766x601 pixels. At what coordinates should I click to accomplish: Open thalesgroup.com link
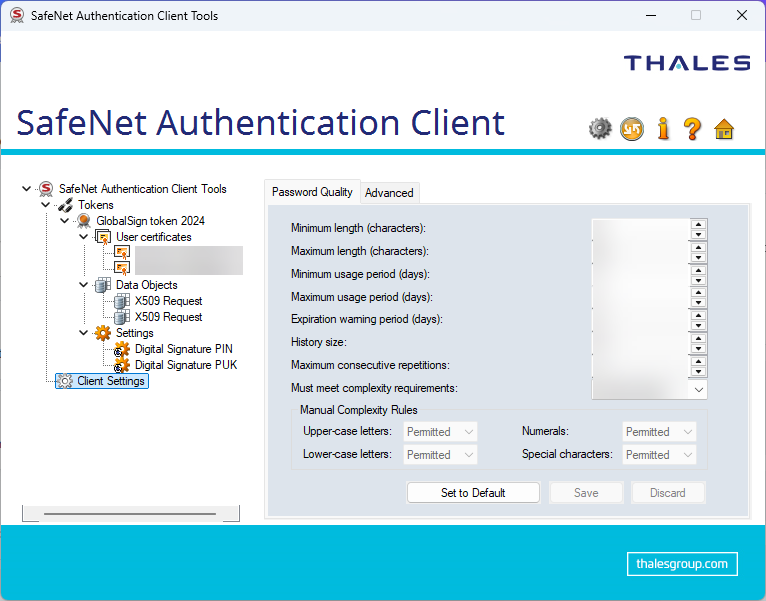click(682, 564)
